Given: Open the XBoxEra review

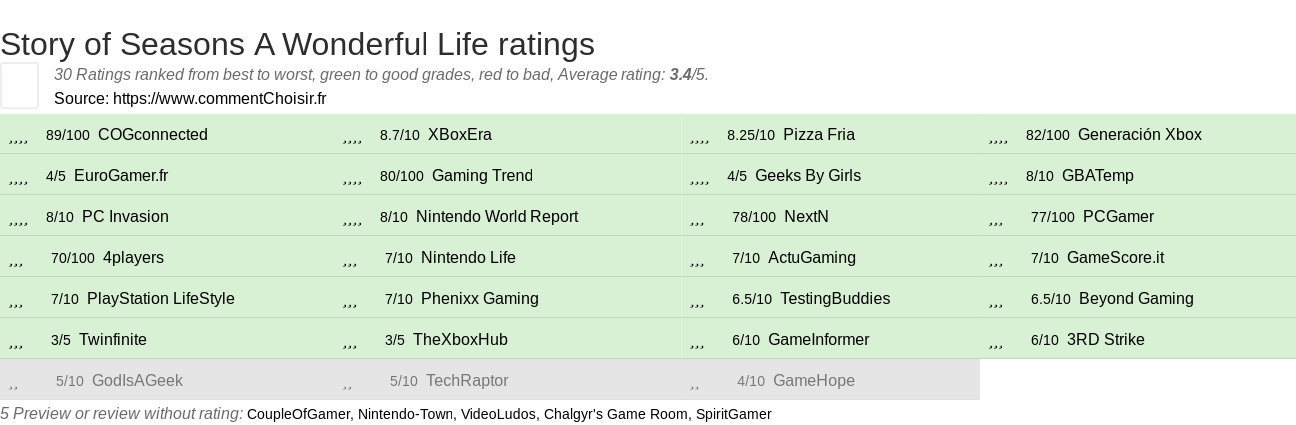Looking at the screenshot, I should [459, 135].
